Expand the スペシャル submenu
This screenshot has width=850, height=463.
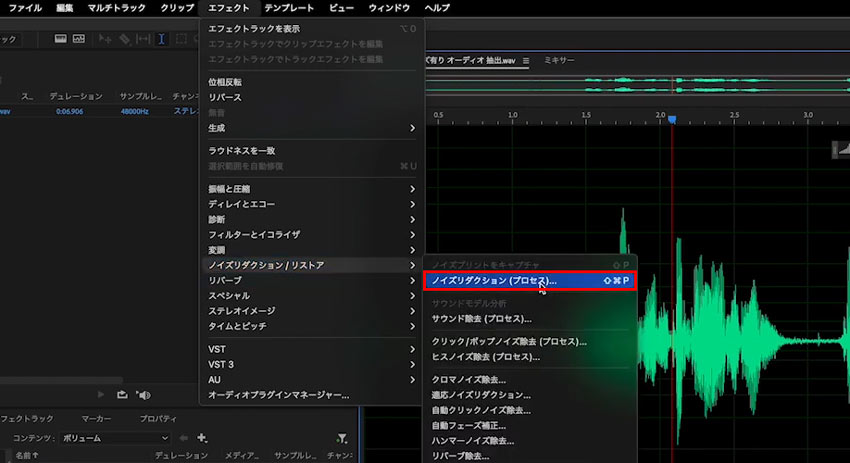pos(311,295)
